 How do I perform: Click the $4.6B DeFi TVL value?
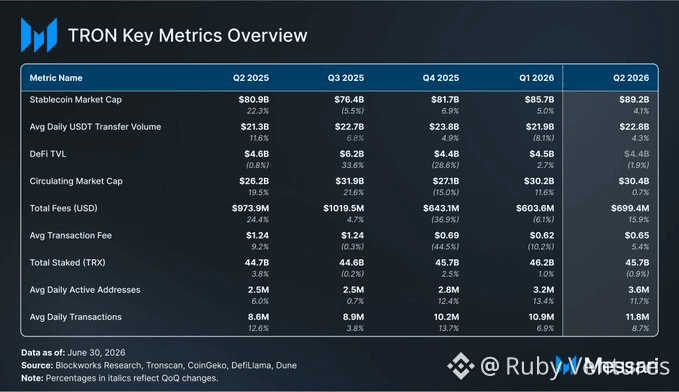(x=257, y=154)
